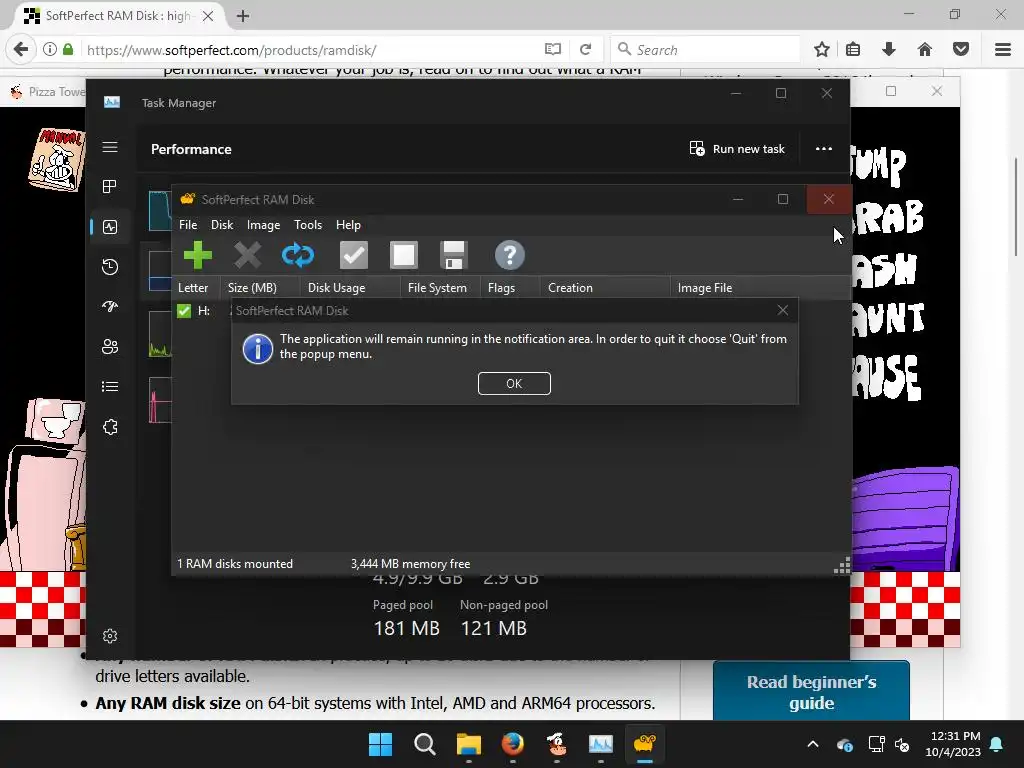Reload the current Firefox page
This screenshot has height=768, width=1024.
tap(586, 50)
